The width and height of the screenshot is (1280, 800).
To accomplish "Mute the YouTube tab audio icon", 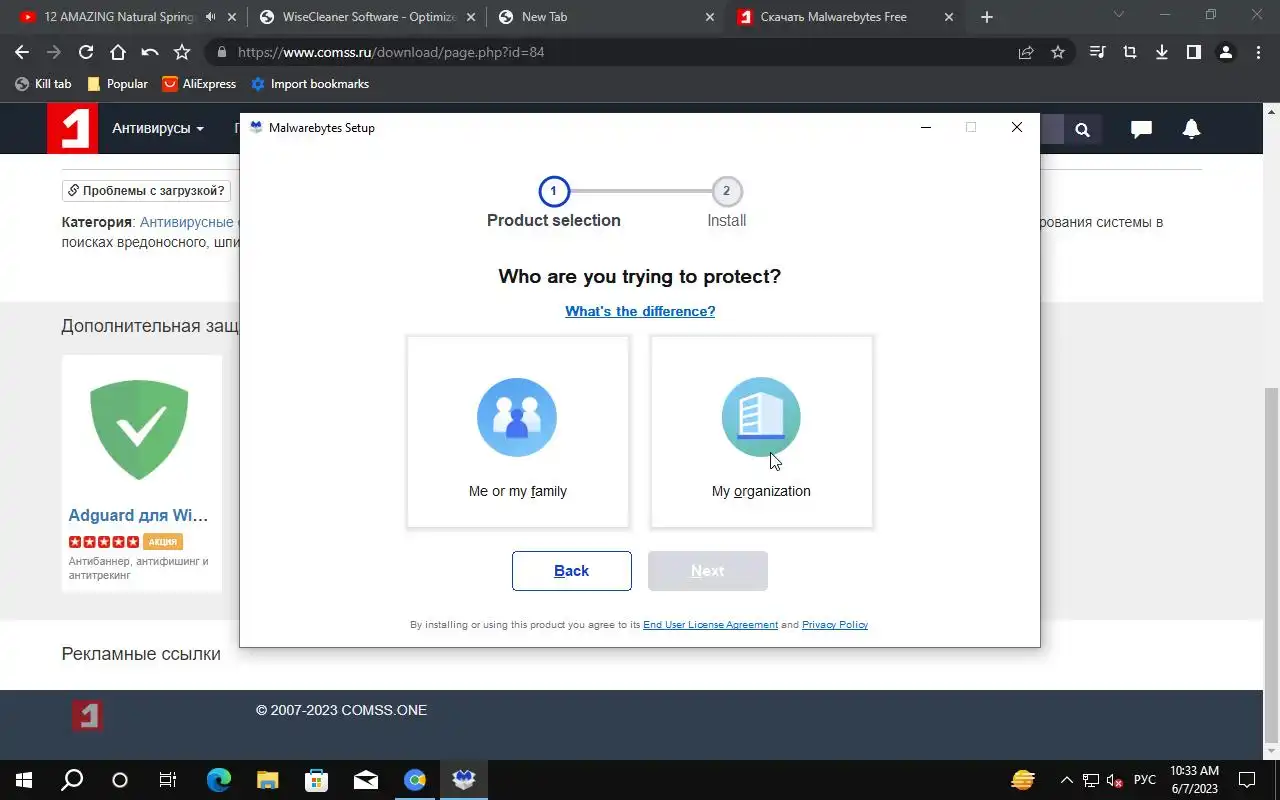I will 210,17.
